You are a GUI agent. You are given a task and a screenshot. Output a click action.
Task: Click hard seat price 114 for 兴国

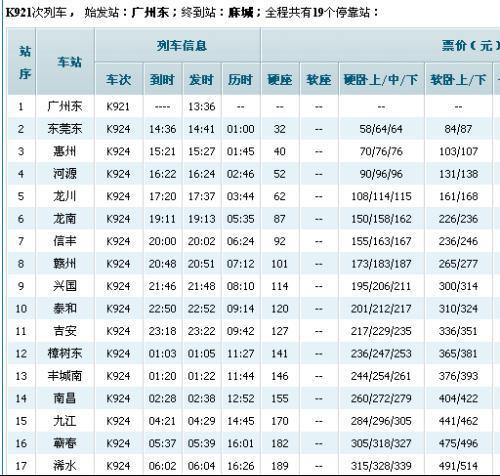pos(279,286)
